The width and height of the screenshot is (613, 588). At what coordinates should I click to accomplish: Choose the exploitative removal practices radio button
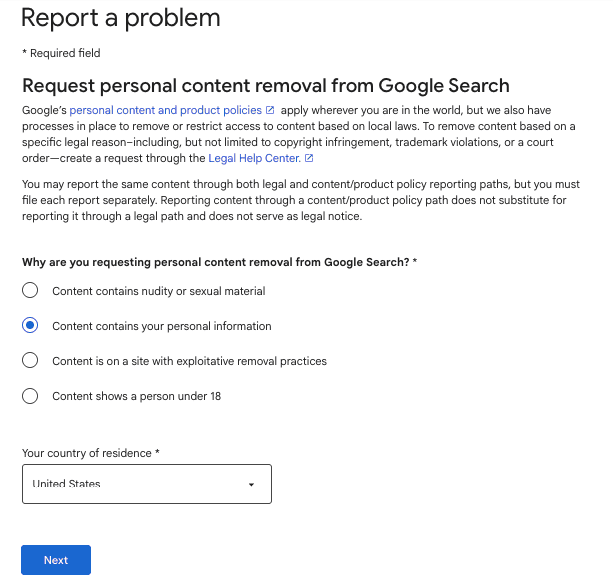tap(30, 361)
